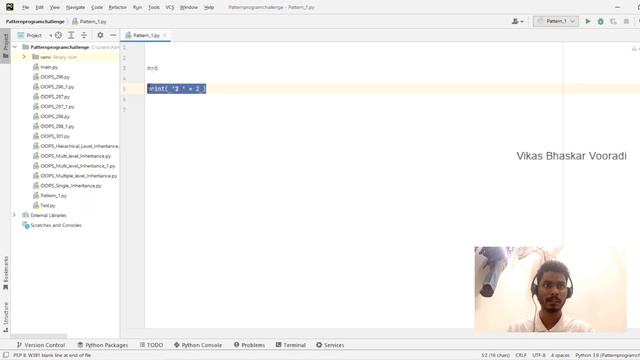
Task: Click the selected print statement on line 5
Action: click(177, 89)
